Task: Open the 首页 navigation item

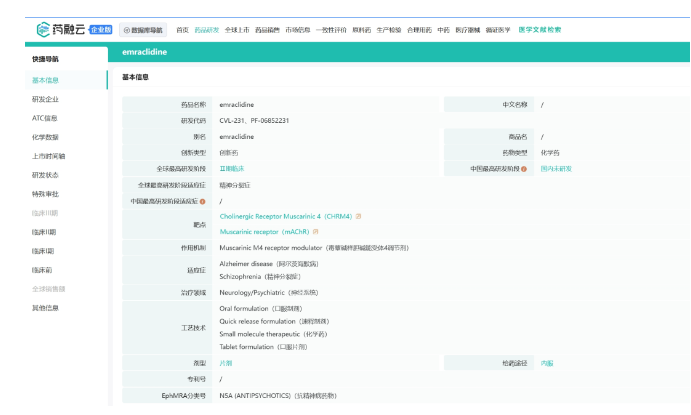Action: [182, 30]
